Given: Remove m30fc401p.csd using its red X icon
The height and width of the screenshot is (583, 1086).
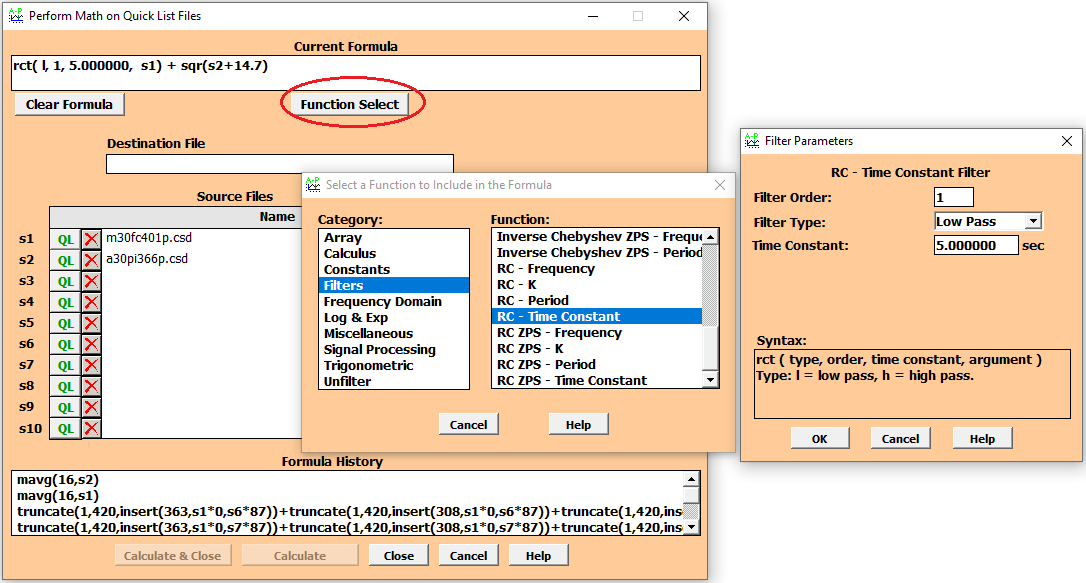Looking at the screenshot, I should click(x=90, y=238).
